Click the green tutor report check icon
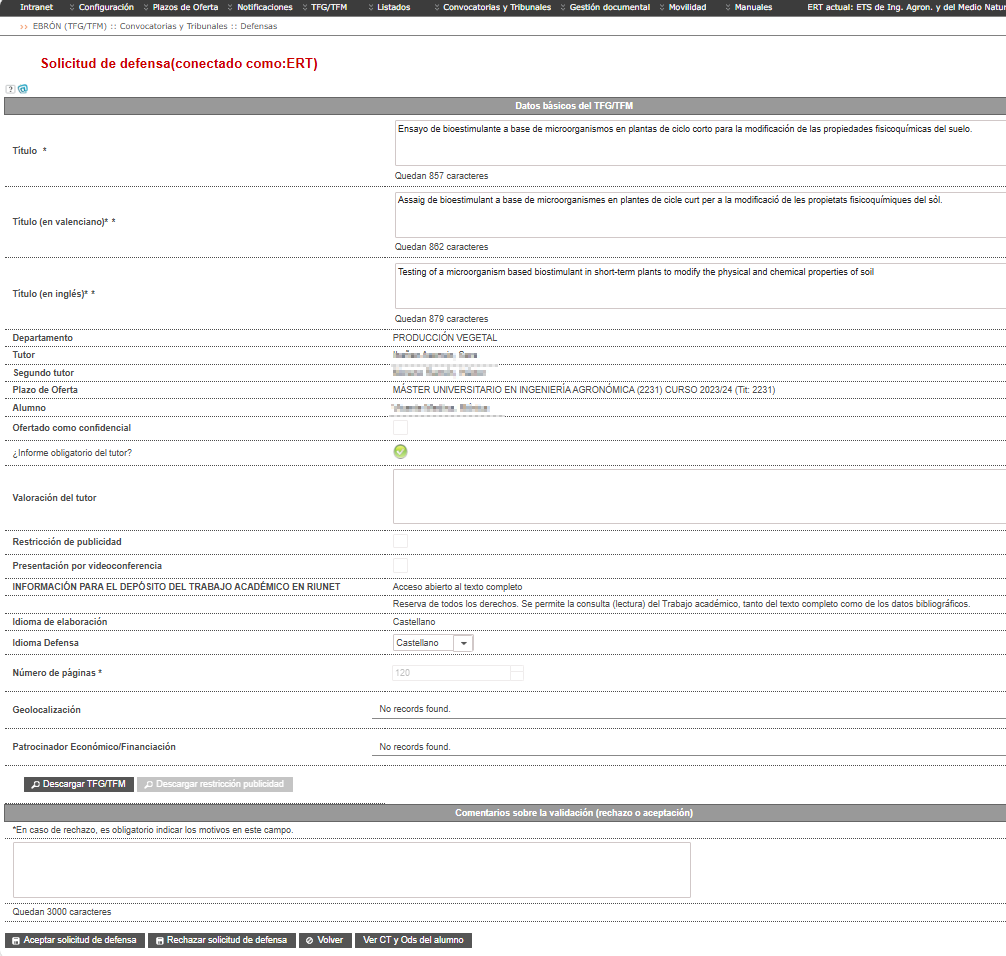 [400, 452]
